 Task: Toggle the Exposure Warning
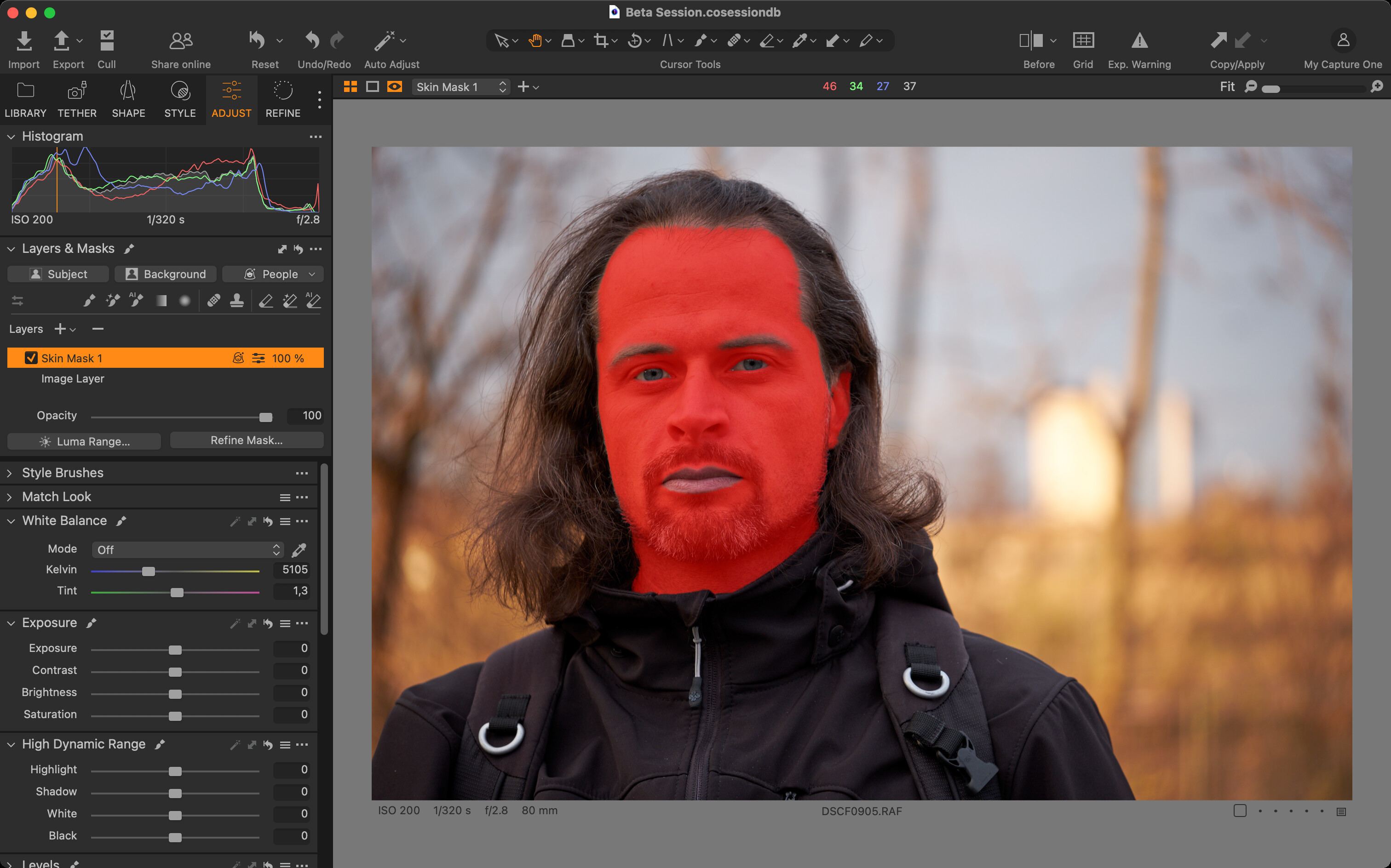[x=1139, y=40]
